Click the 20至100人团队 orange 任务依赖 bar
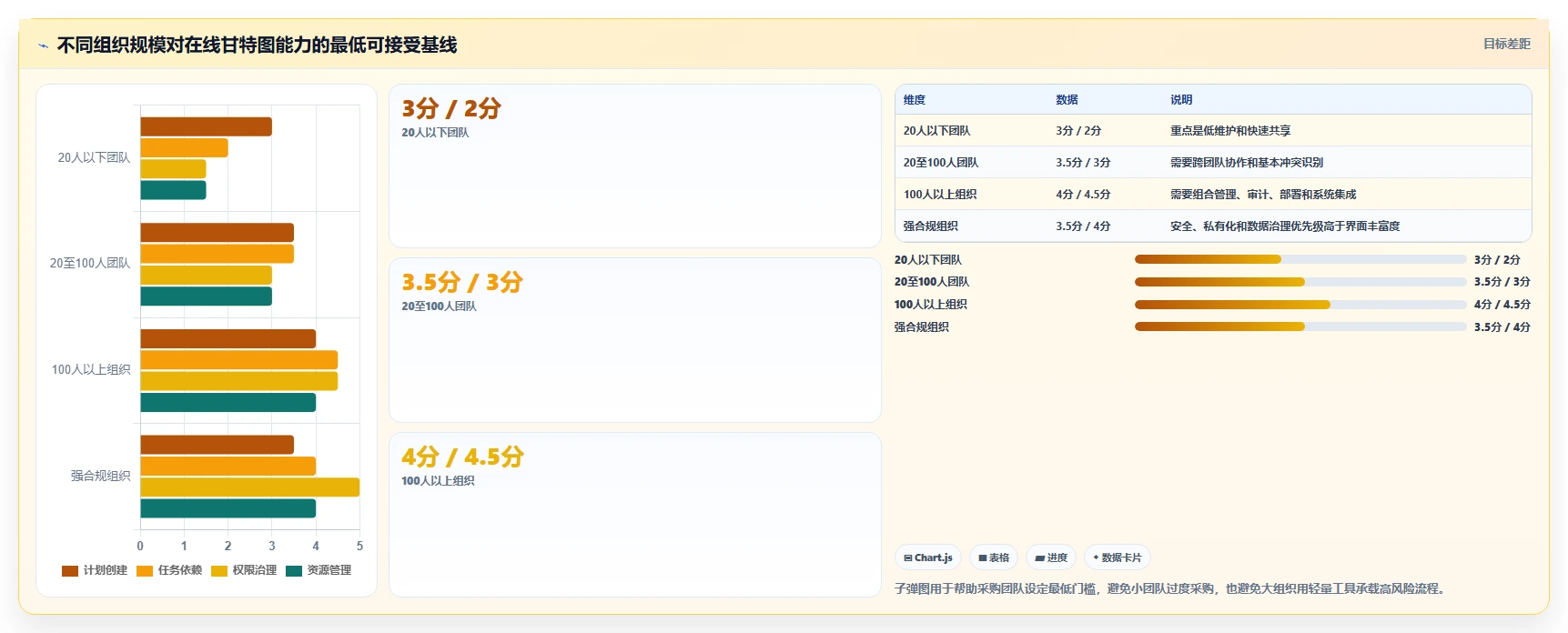 pos(217,254)
